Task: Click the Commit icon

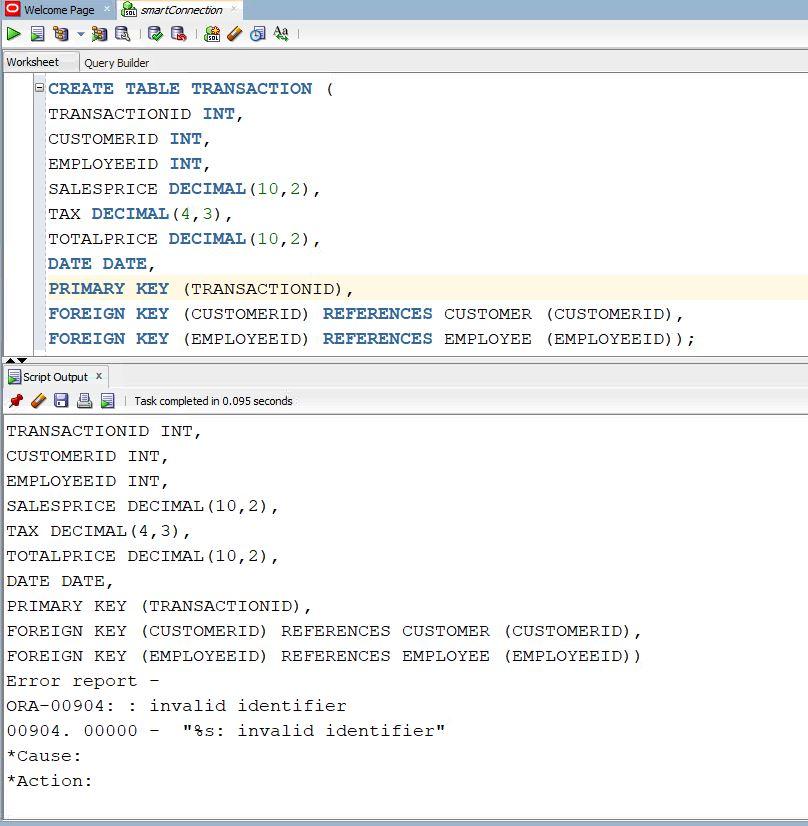Action: click(x=155, y=34)
